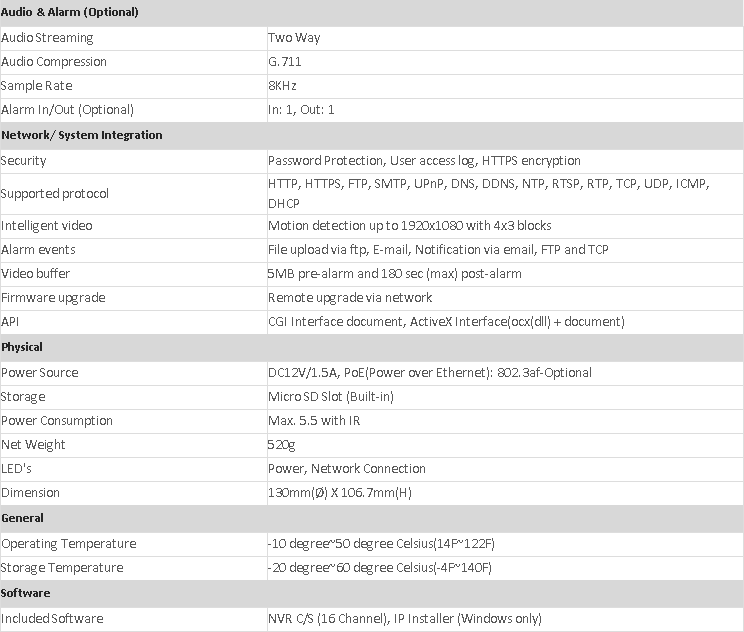Click the Physical section header
Viewport: 744px width, 632px height.
22,347
